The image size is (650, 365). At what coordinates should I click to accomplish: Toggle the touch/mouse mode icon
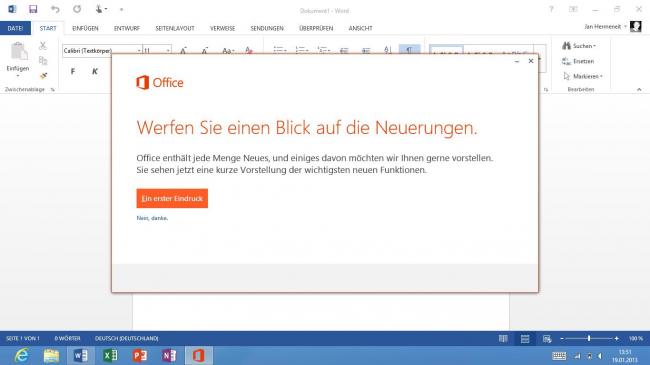tap(99, 9)
